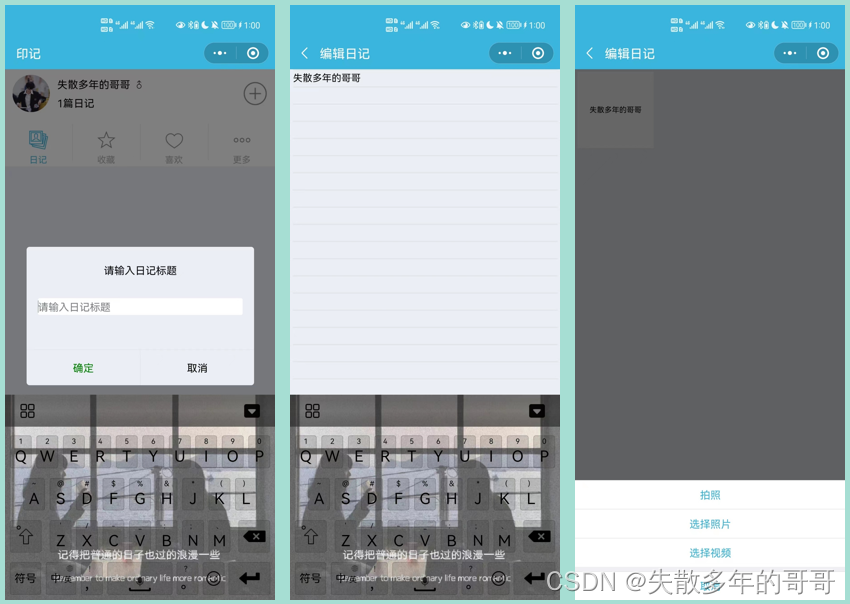
Task: Switch to the 日记 tab
Action: point(38,146)
